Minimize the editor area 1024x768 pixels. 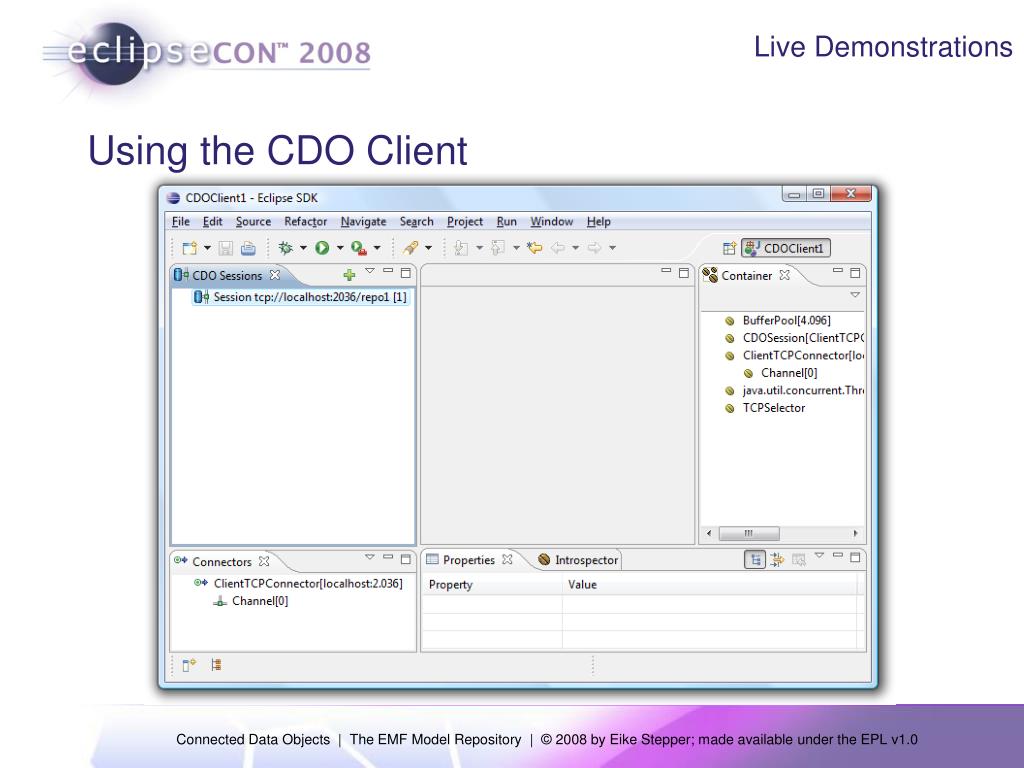click(x=666, y=270)
